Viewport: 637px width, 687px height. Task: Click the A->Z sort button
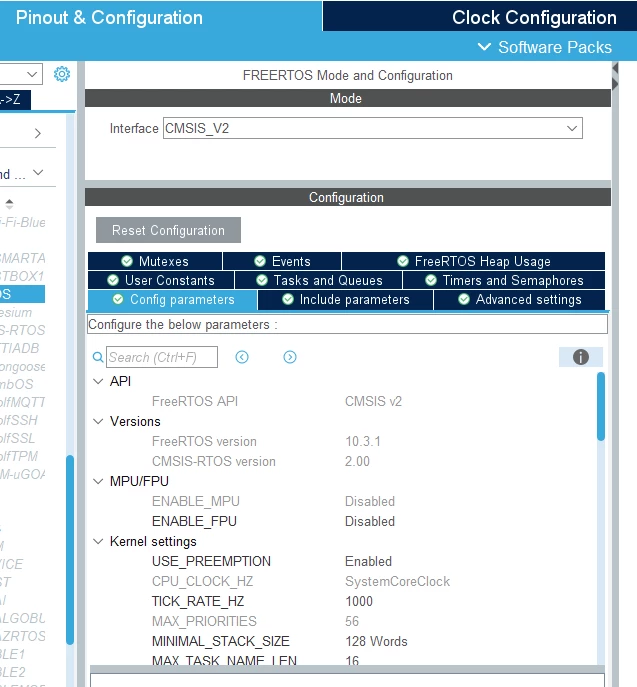click(x=15, y=99)
